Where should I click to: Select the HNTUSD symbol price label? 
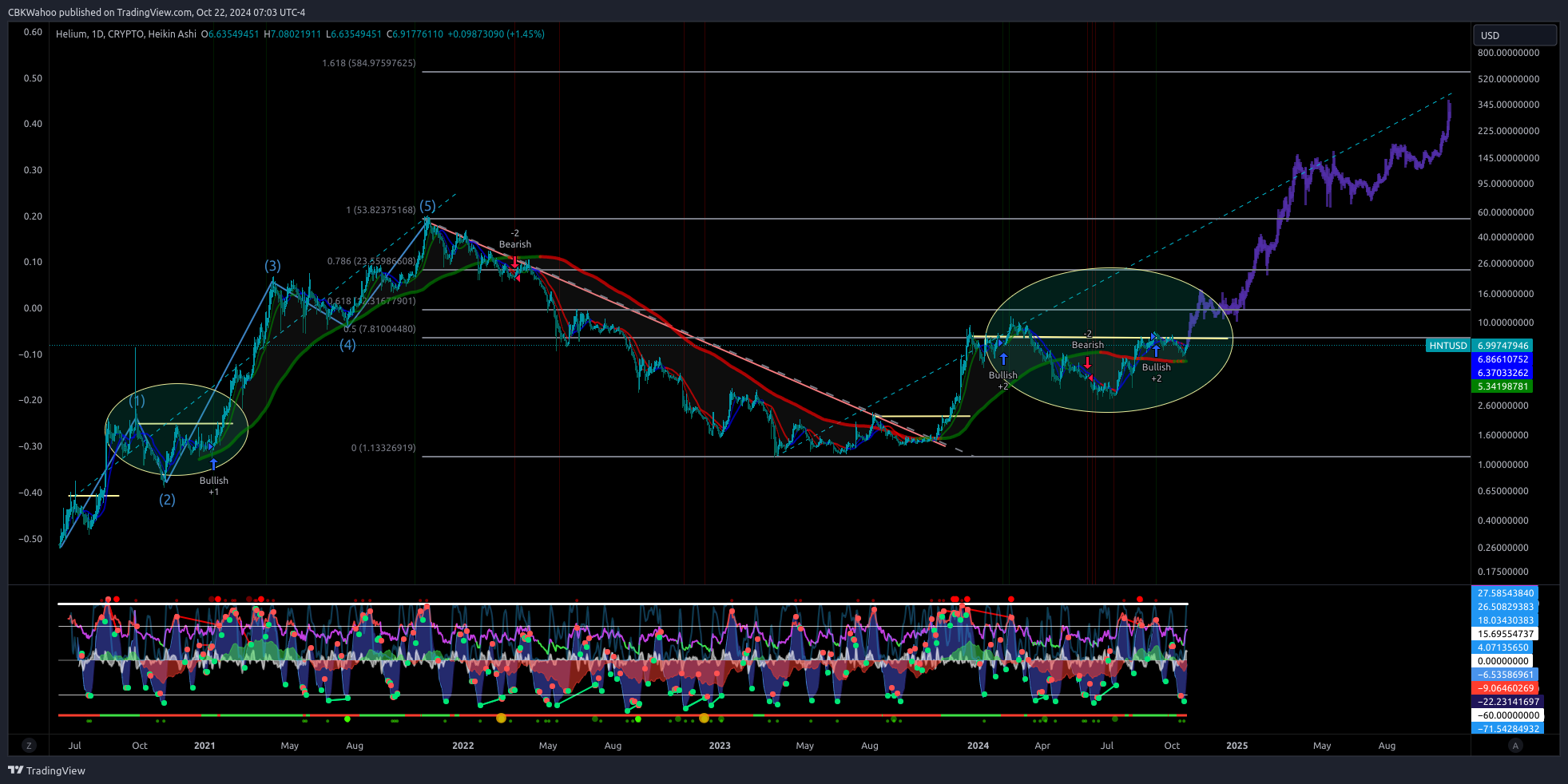[1447, 346]
